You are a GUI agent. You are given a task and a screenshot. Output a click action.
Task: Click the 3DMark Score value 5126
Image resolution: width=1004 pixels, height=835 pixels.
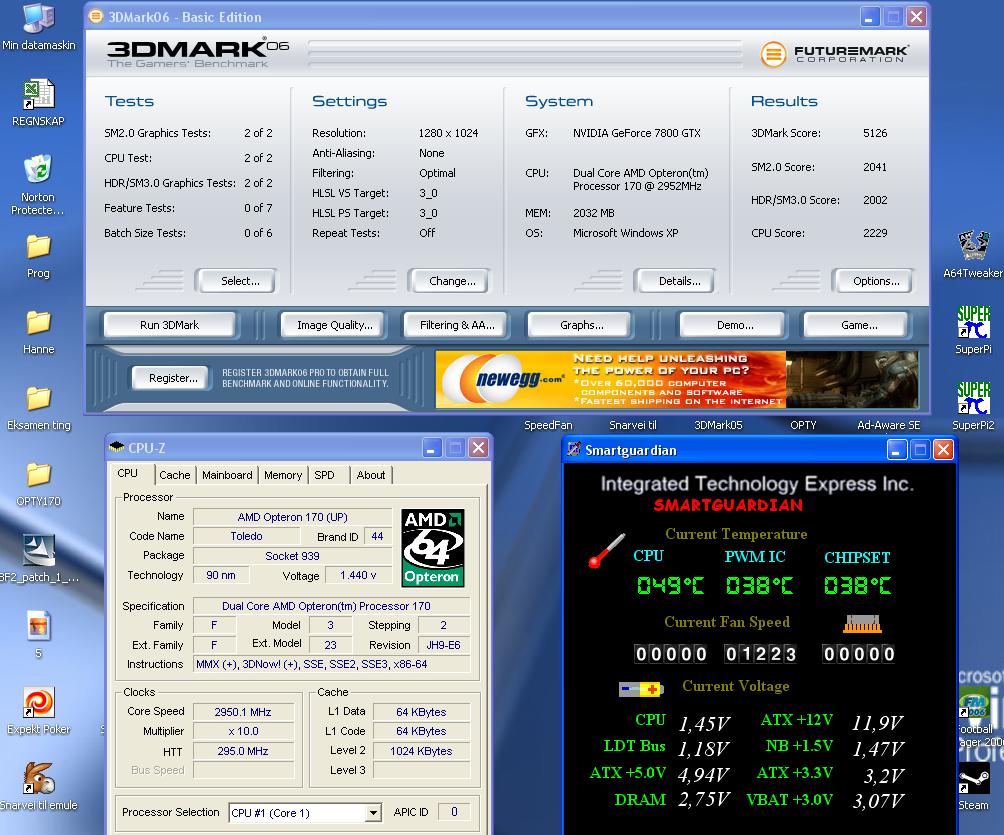click(x=875, y=133)
